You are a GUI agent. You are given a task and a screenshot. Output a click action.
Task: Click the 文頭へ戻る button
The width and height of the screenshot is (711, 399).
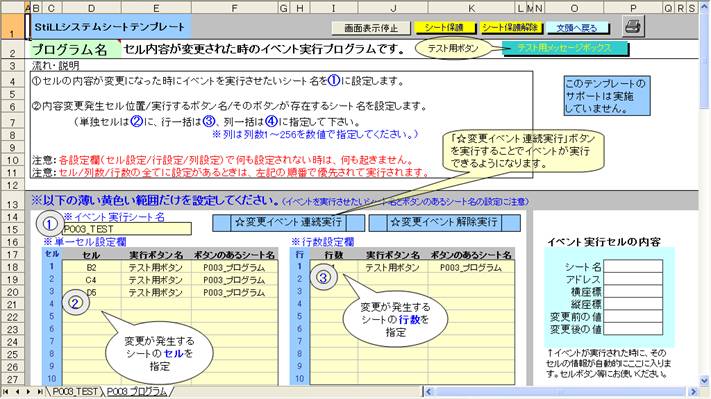577,28
